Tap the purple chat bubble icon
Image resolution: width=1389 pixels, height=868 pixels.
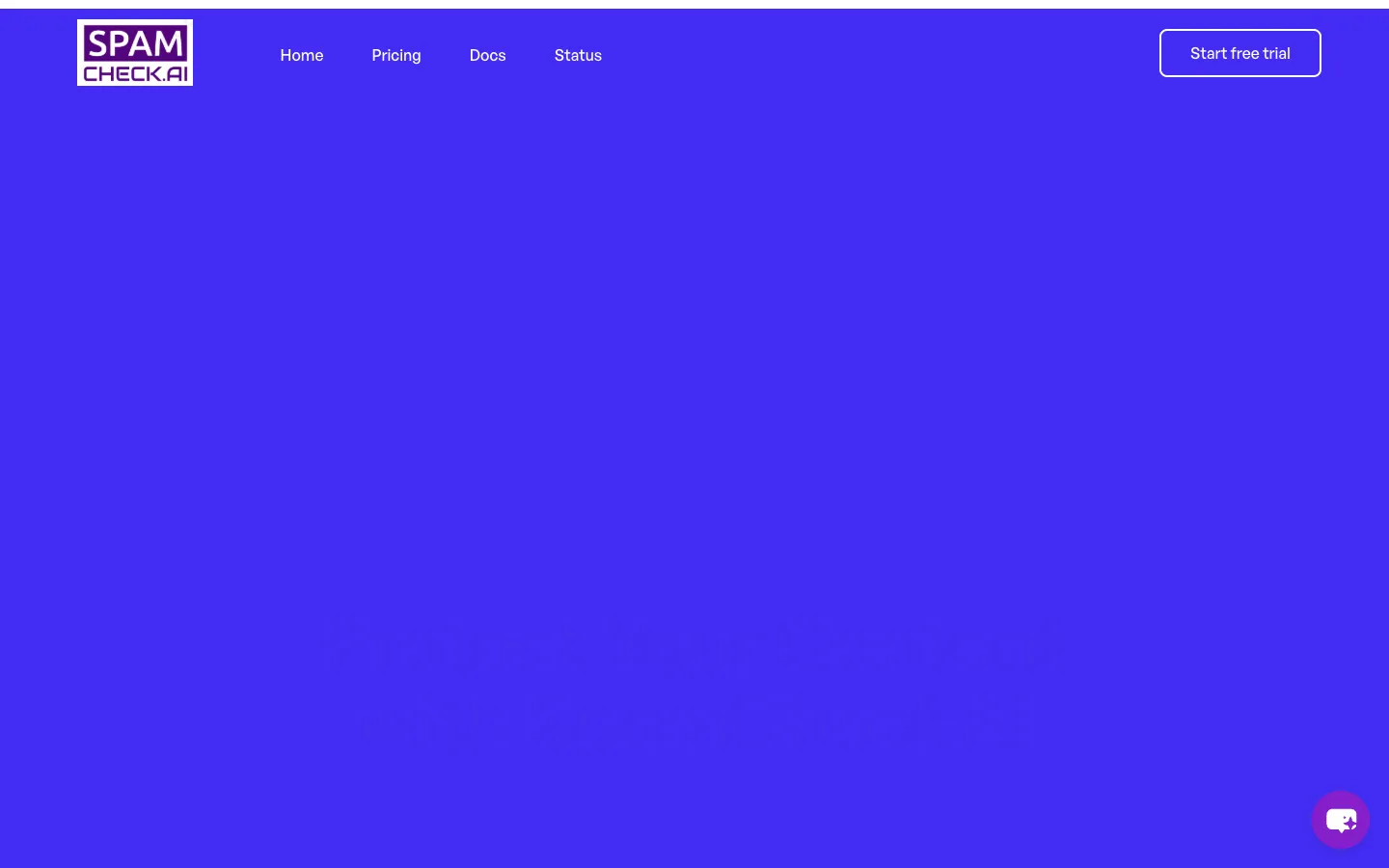tap(1341, 820)
